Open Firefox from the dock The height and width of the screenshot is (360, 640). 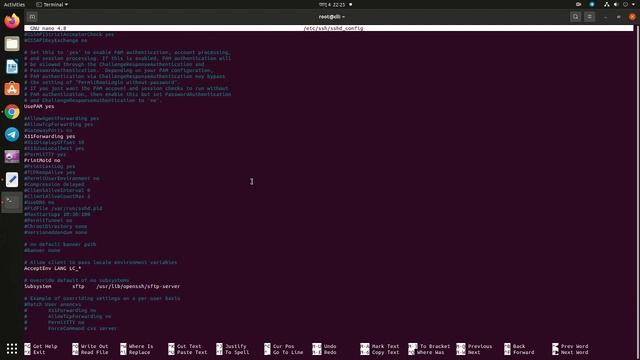pos(12,20)
